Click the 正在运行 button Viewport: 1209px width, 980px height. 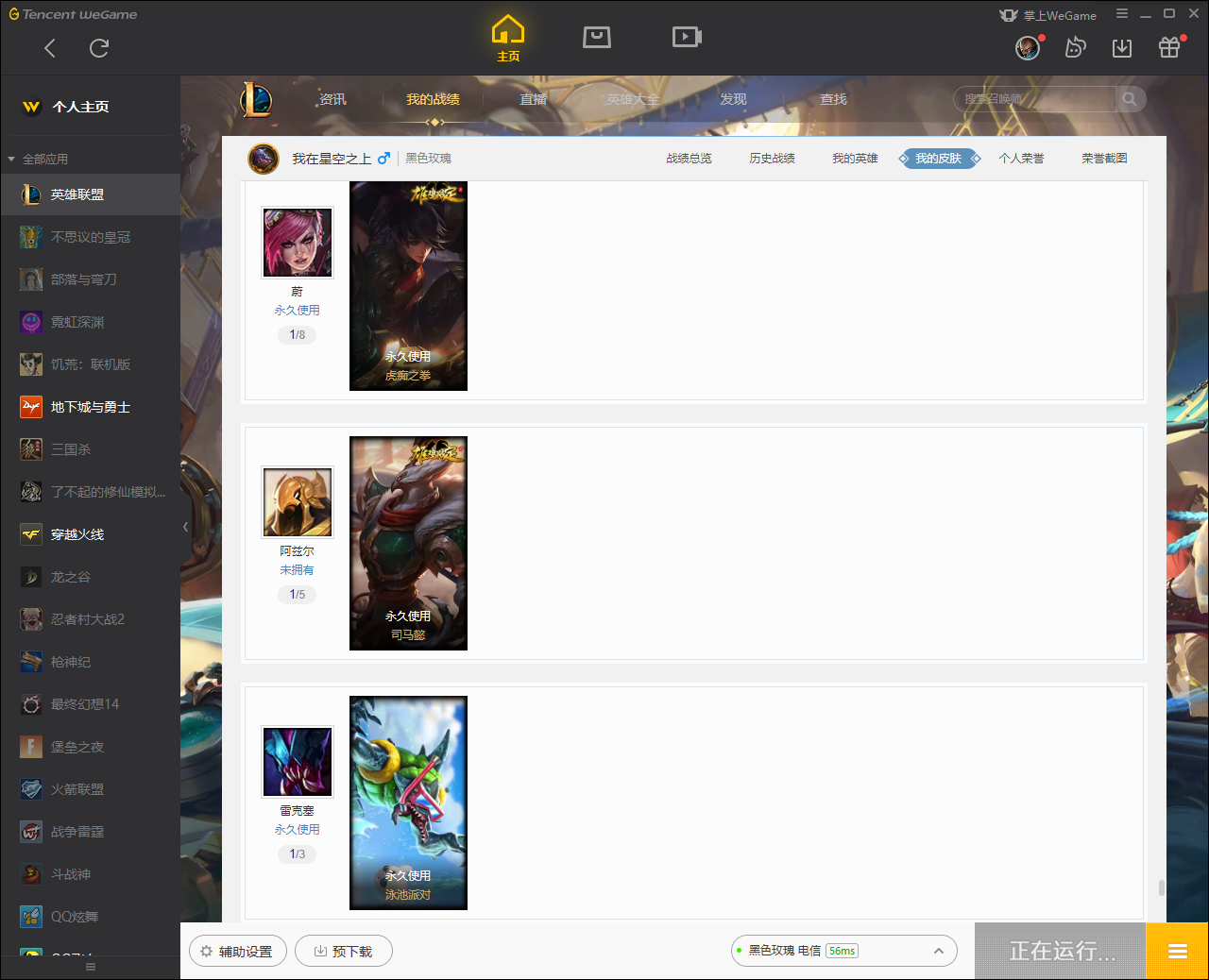[x=1061, y=951]
